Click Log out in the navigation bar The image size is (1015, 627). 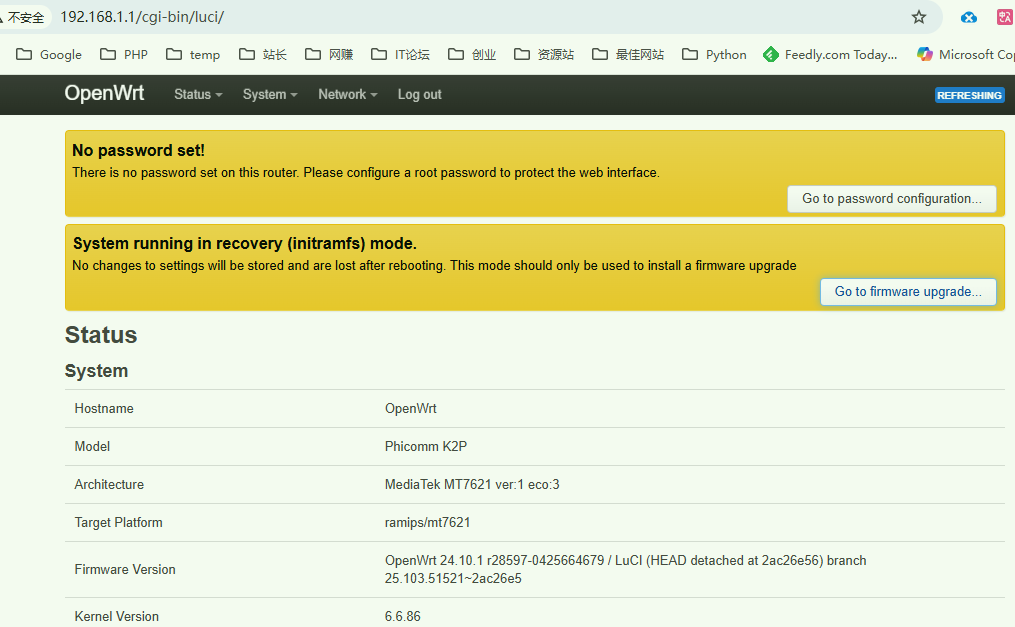[x=419, y=94]
